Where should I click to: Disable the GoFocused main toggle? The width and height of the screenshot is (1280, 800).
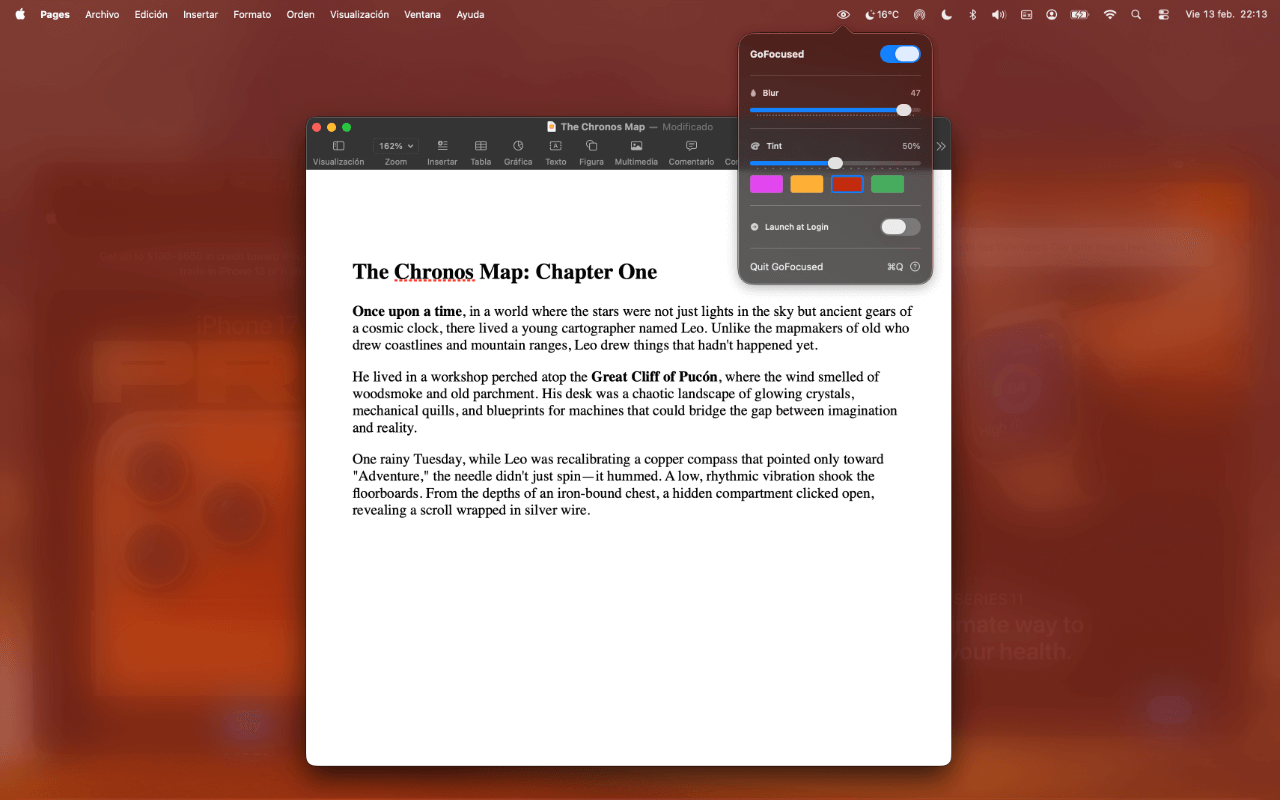[x=899, y=54]
